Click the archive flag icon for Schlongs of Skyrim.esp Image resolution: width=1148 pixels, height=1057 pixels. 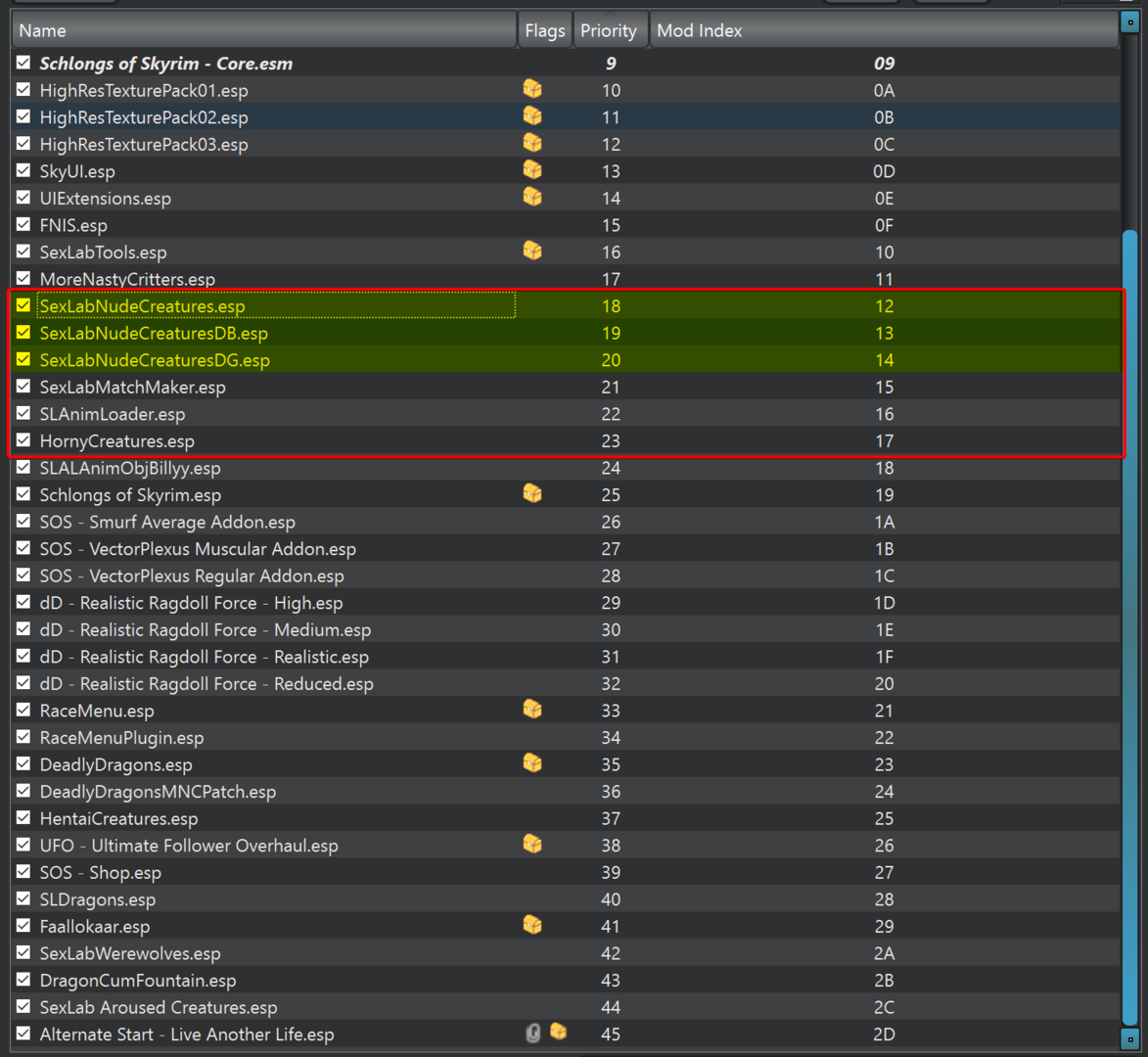pos(532,494)
